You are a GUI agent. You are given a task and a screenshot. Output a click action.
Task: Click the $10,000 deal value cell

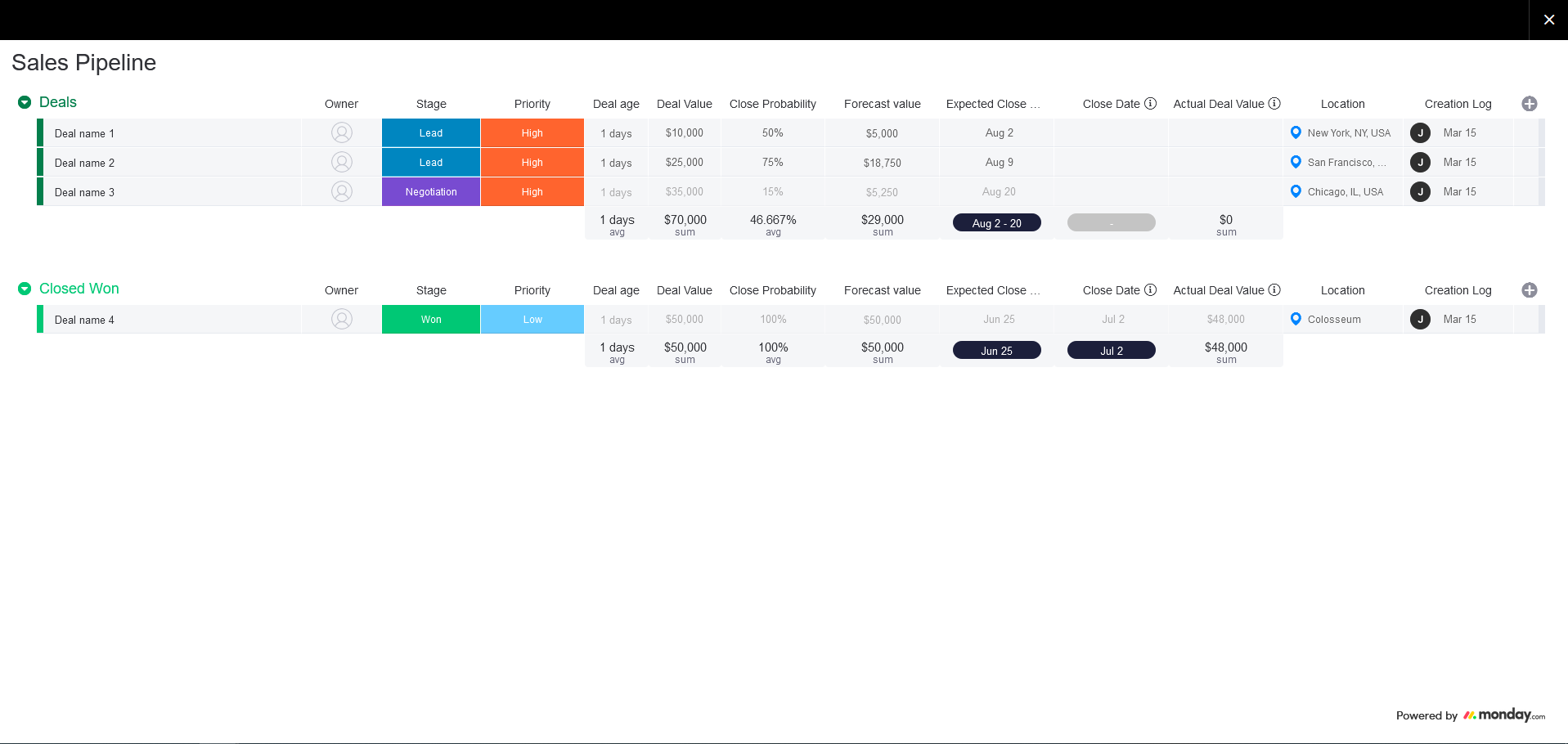coord(685,133)
